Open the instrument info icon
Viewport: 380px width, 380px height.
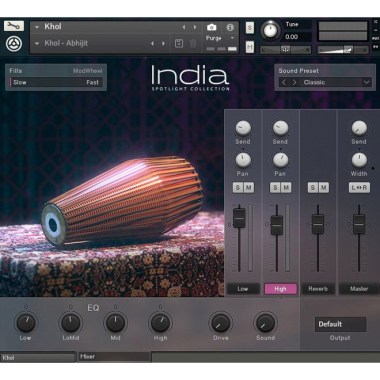(x=230, y=27)
